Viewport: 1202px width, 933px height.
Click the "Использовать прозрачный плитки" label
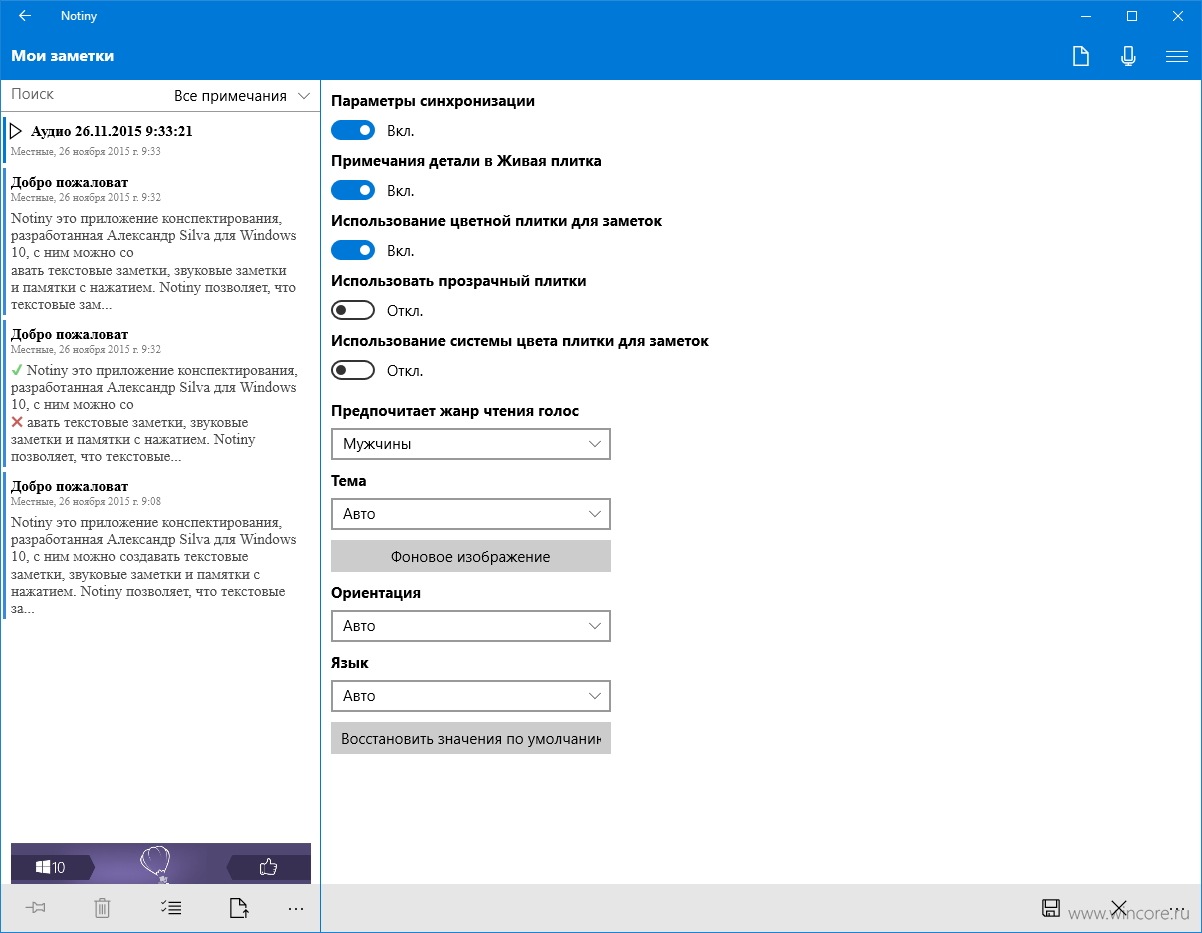459,281
